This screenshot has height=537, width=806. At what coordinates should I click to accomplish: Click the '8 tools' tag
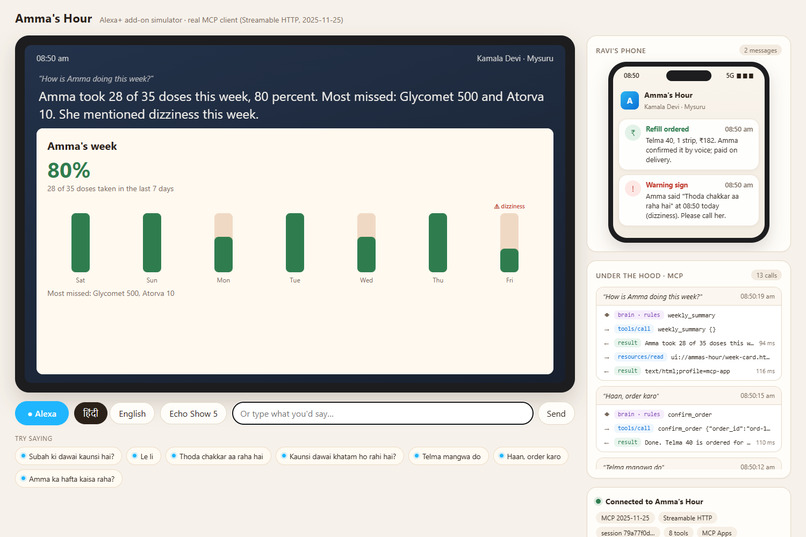point(678,533)
